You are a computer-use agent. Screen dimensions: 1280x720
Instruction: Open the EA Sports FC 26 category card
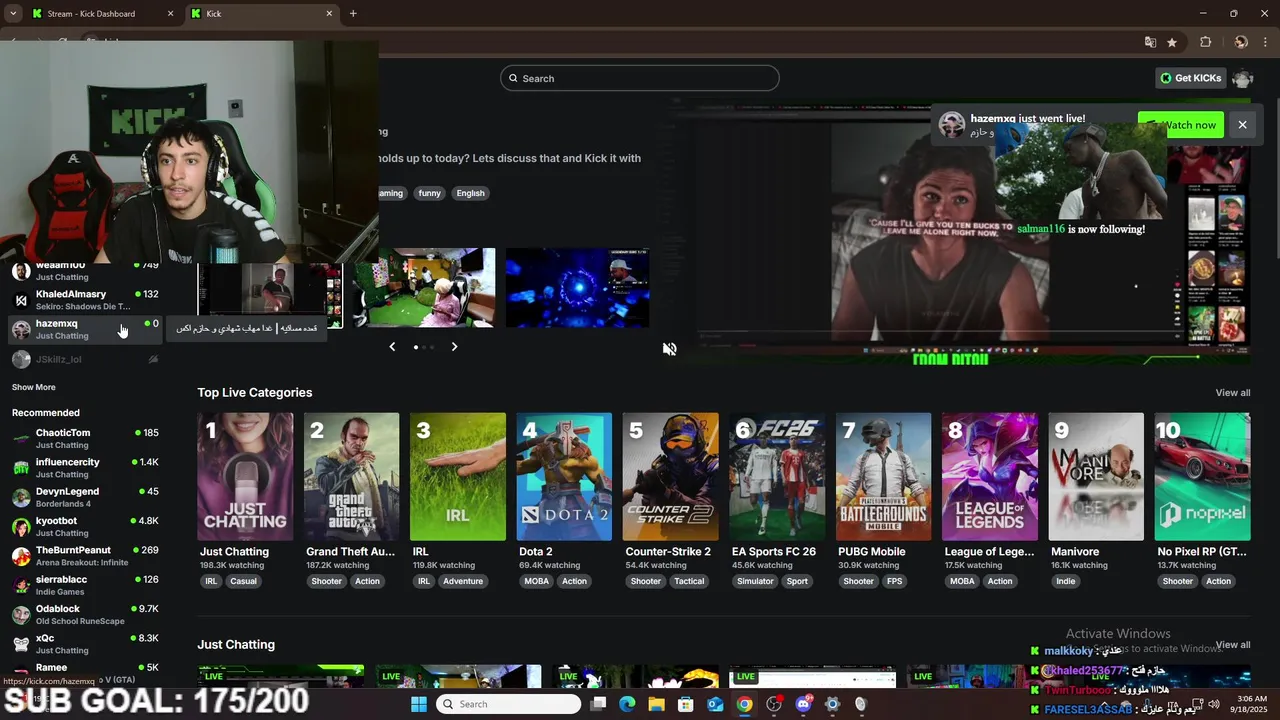(x=777, y=477)
